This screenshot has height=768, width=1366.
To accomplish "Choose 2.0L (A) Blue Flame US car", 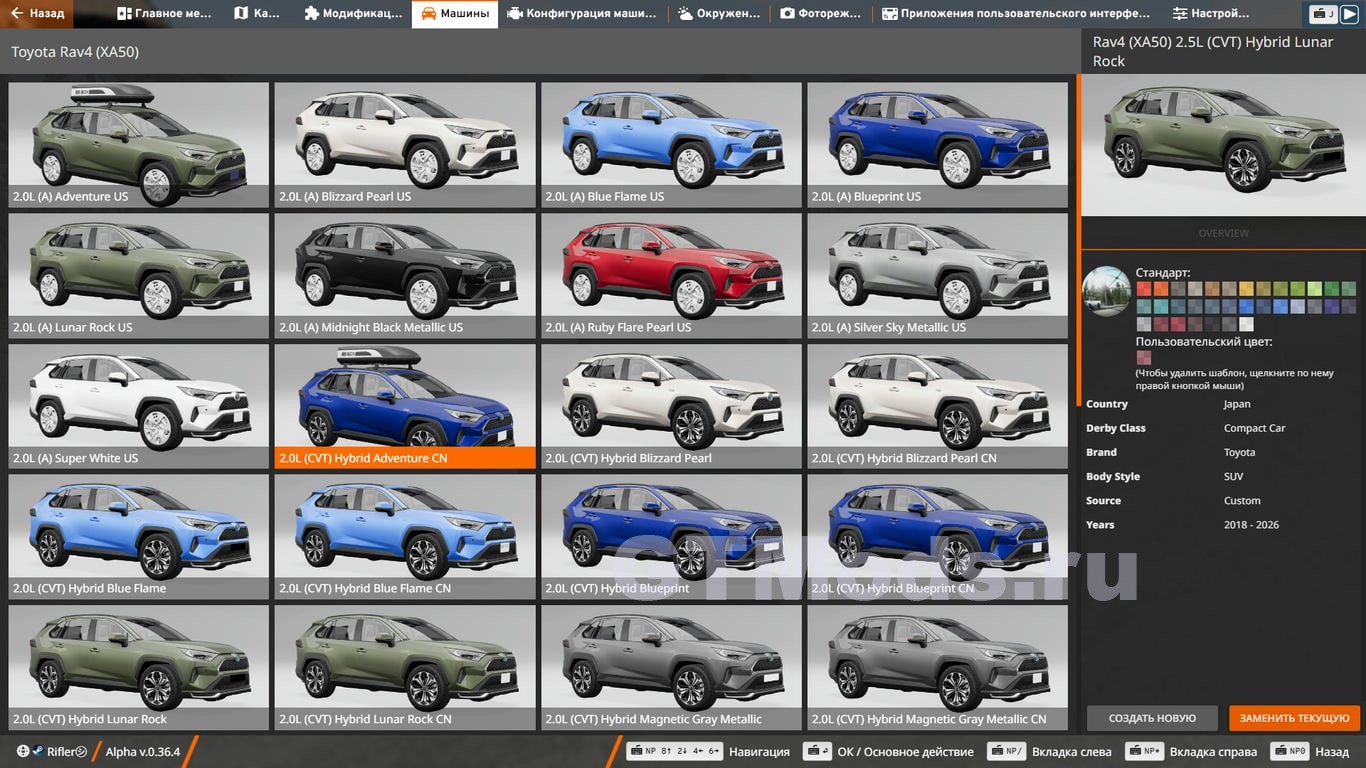I will point(671,145).
